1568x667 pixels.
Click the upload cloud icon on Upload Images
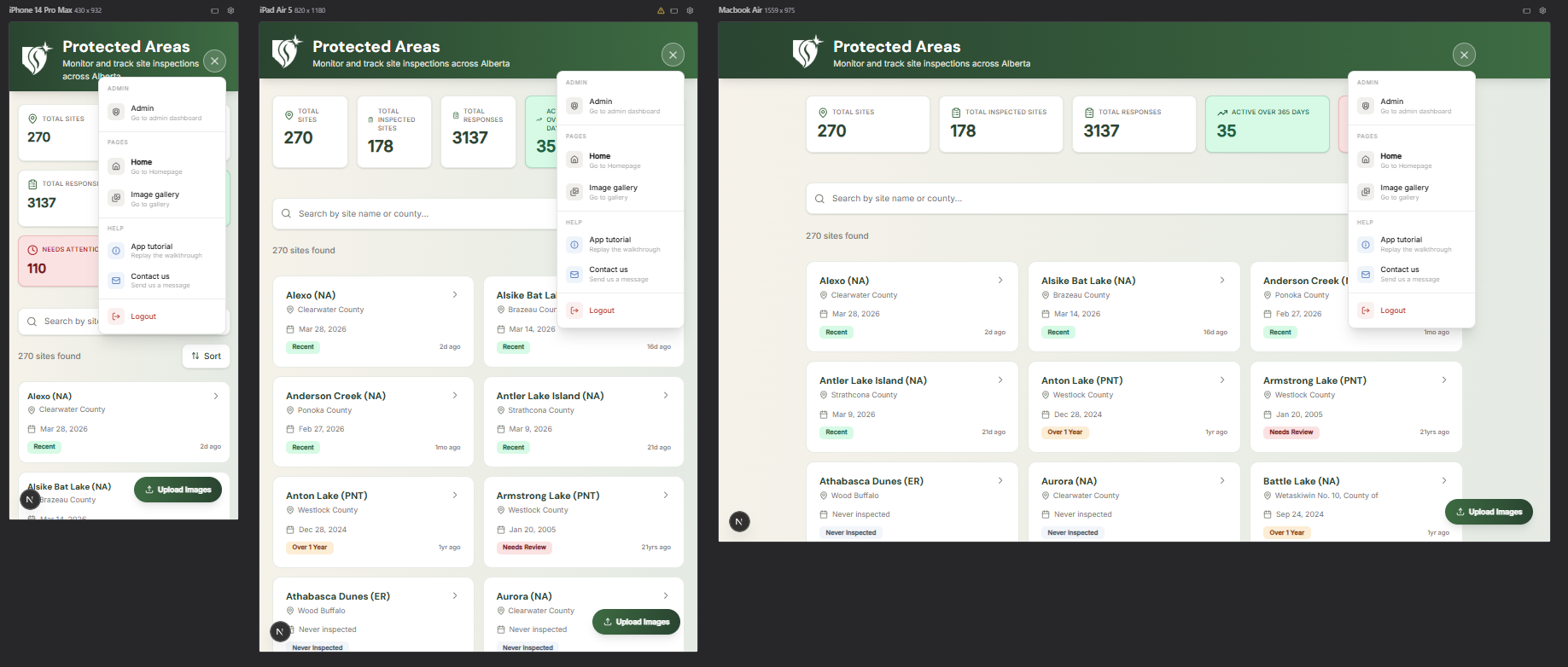coord(1461,512)
